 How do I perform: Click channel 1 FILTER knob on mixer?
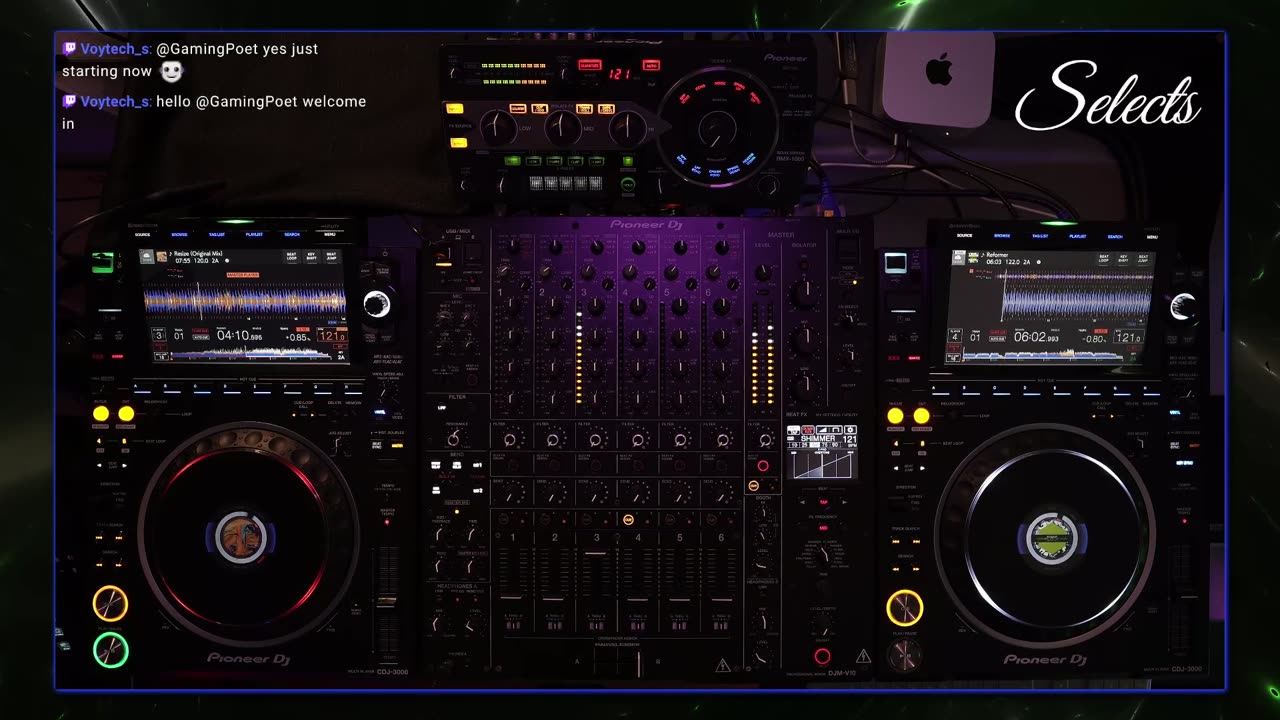point(511,439)
